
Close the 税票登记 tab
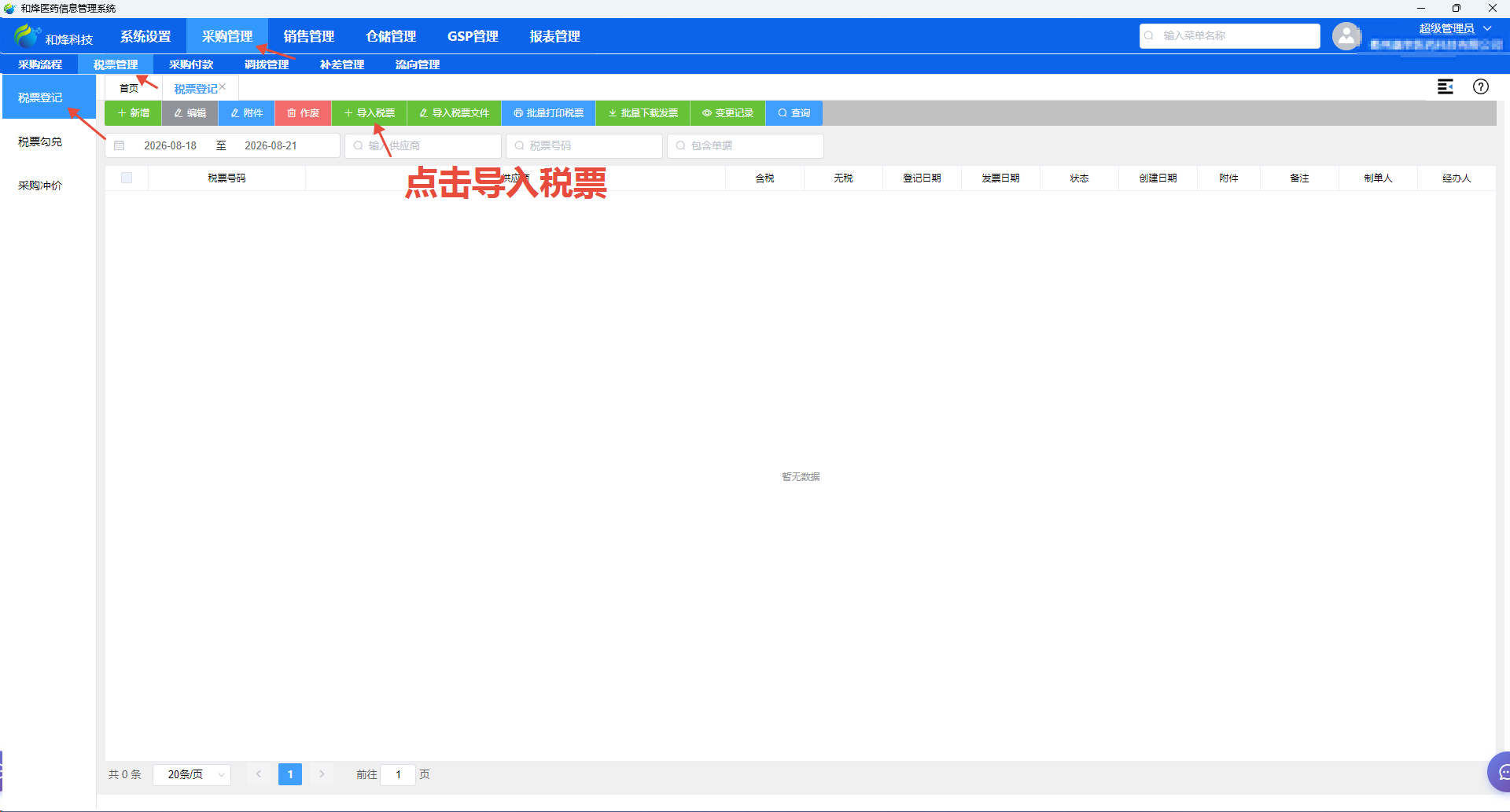[x=223, y=86]
